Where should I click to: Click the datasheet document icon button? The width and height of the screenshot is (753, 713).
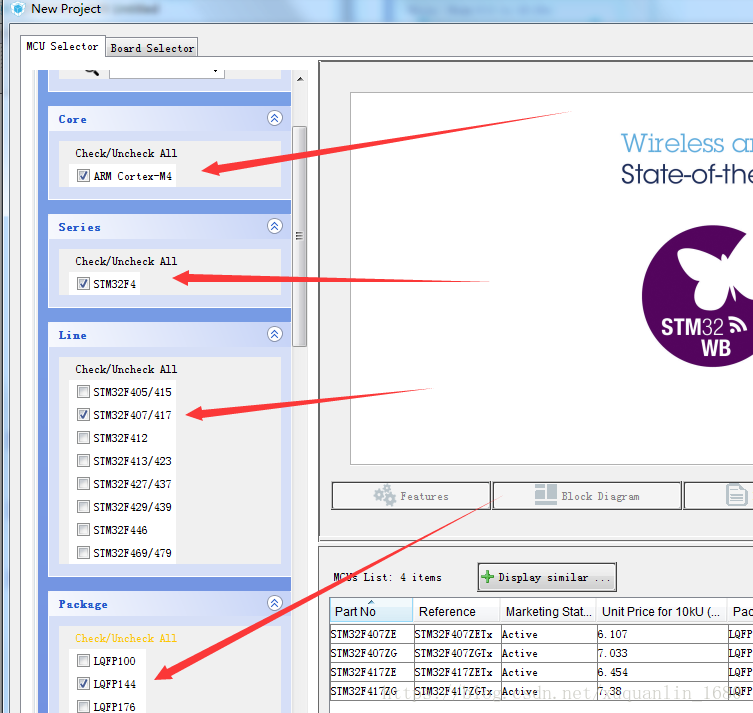tap(736, 495)
